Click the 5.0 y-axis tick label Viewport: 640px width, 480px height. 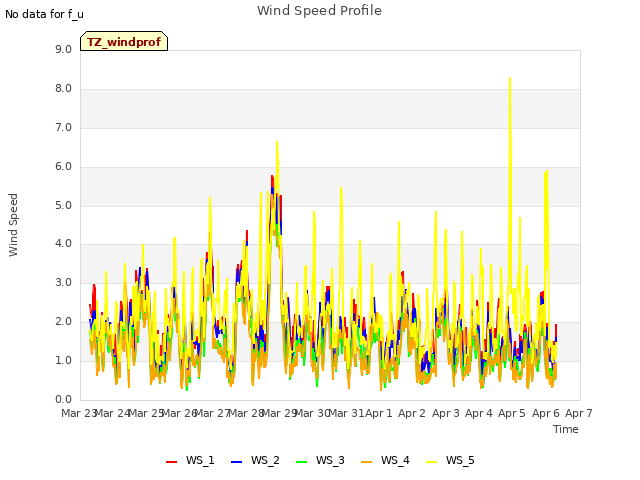point(63,206)
